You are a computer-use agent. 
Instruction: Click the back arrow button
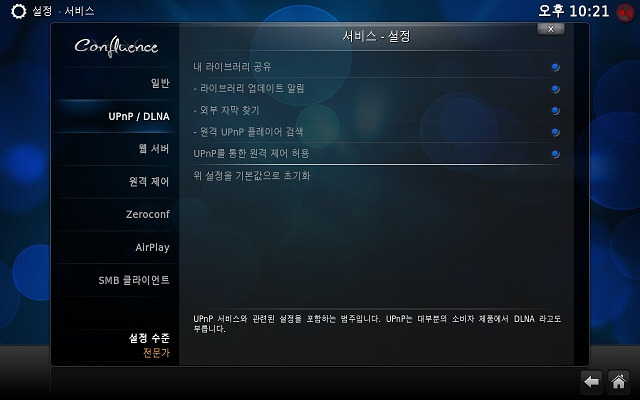pos(591,382)
